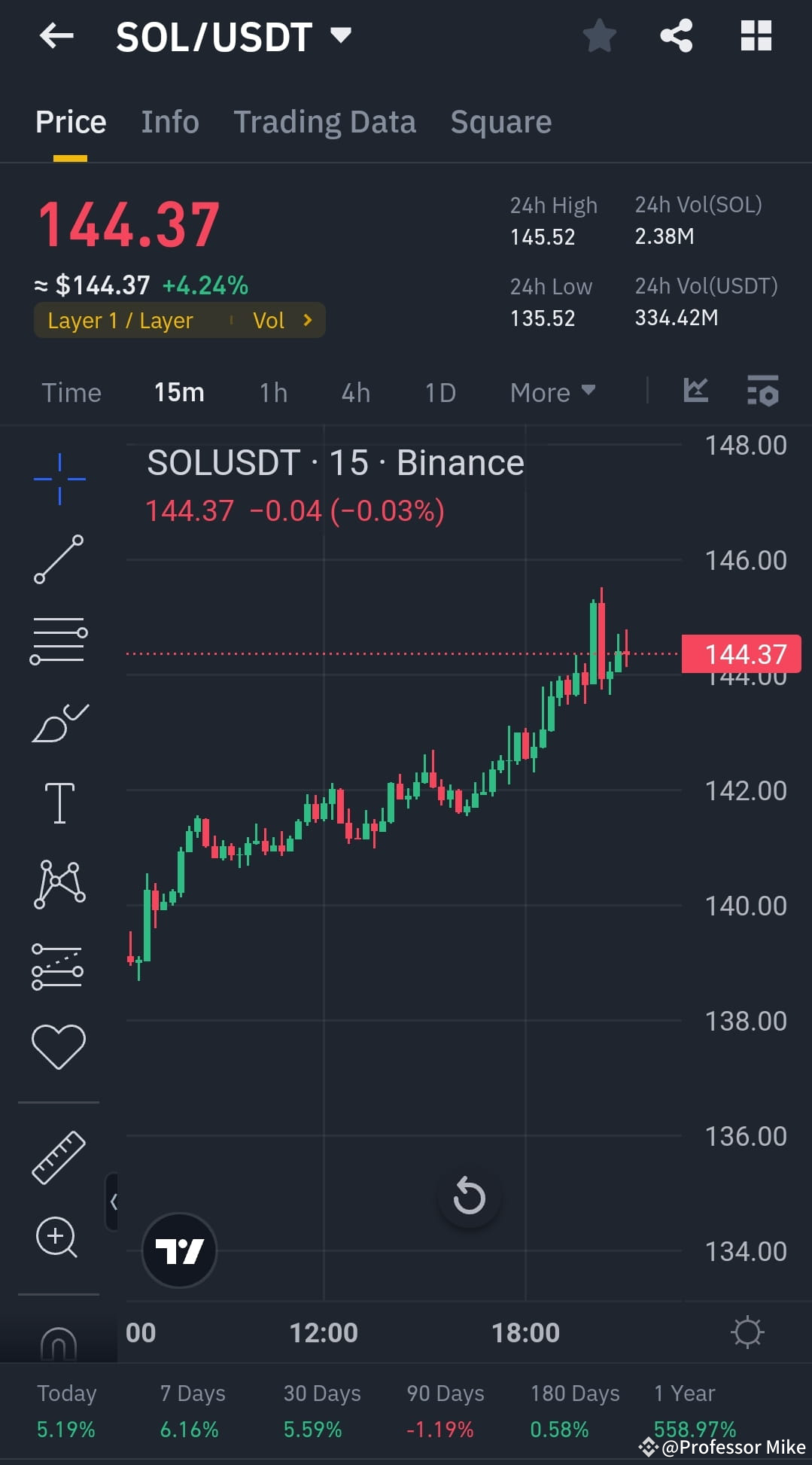This screenshot has width=812, height=1465.
Task: Select the ruler measure tool
Action: pyautogui.click(x=59, y=1158)
